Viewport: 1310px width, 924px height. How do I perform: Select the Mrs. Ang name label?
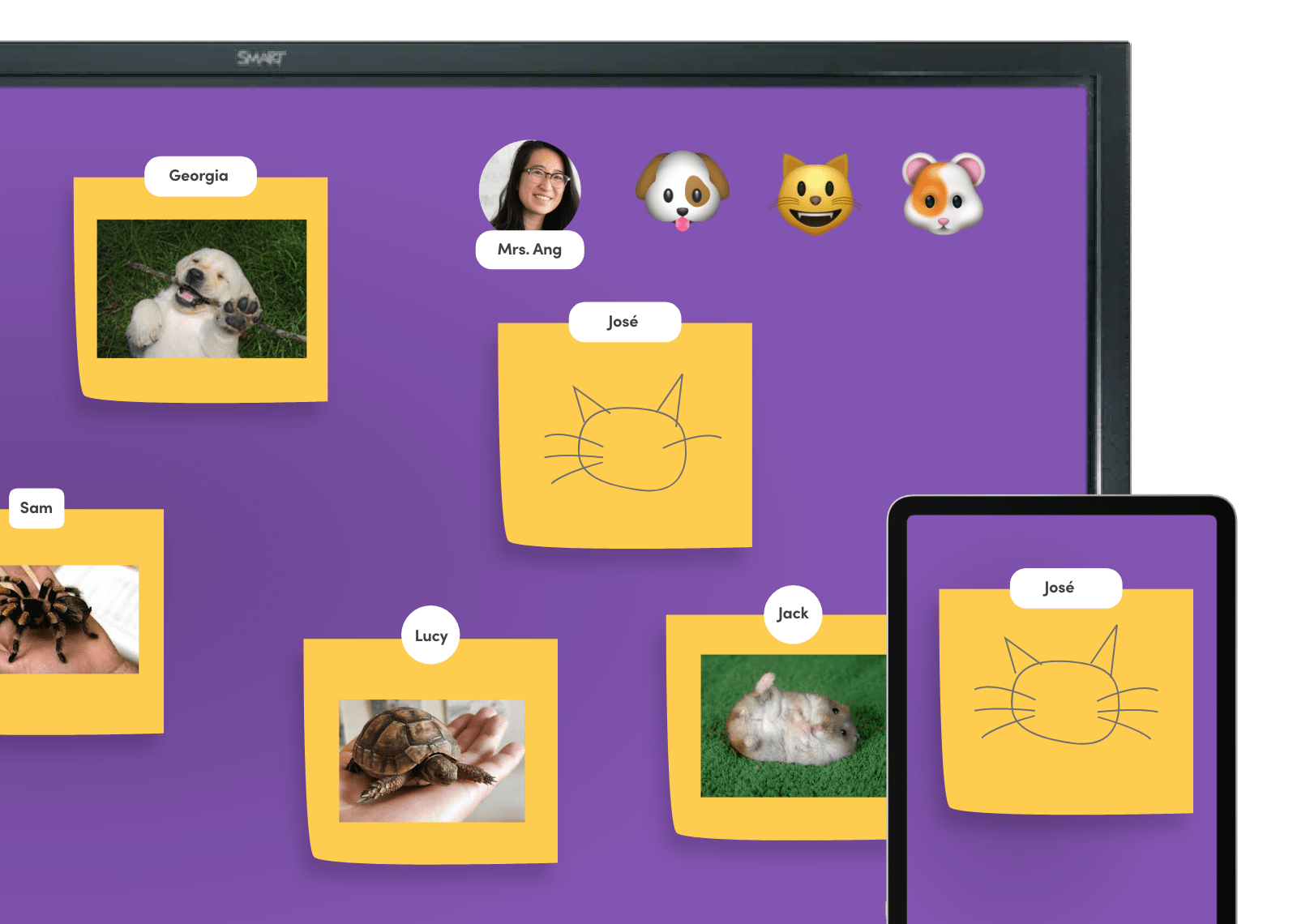click(x=529, y=250)
